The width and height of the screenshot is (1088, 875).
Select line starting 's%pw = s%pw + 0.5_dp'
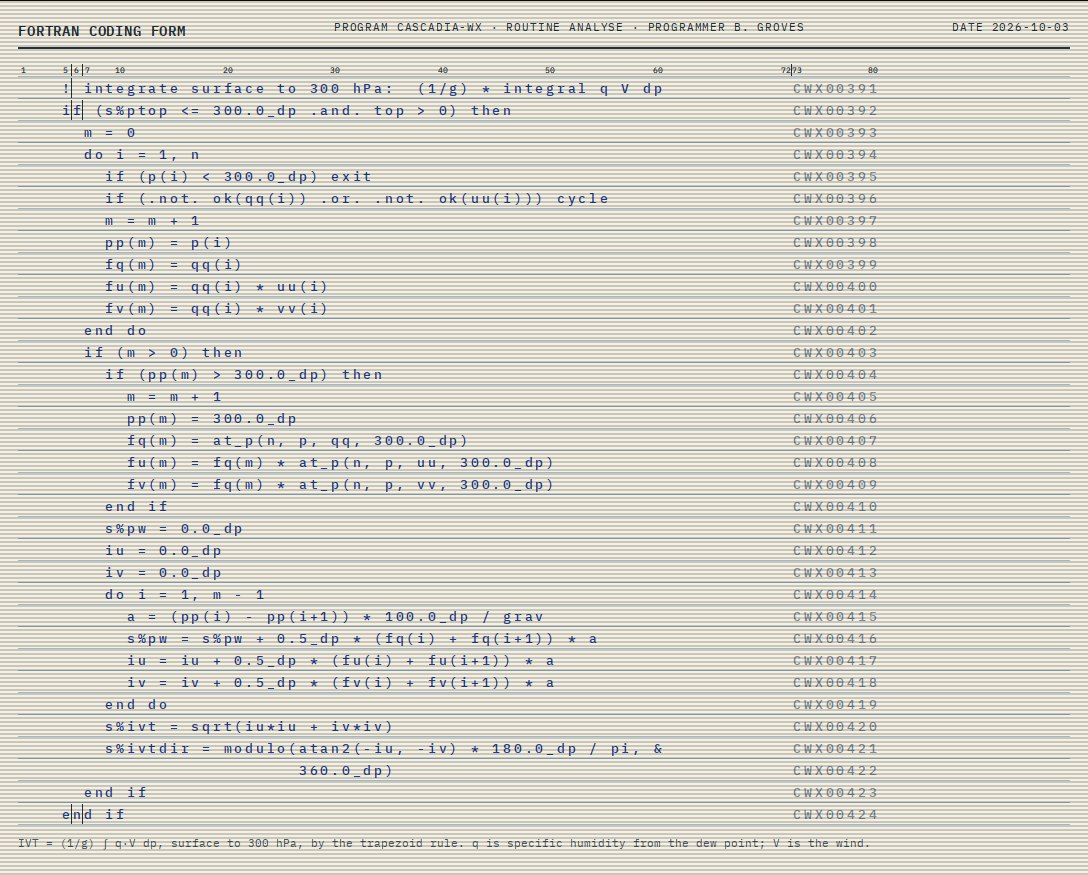[362, 639]
